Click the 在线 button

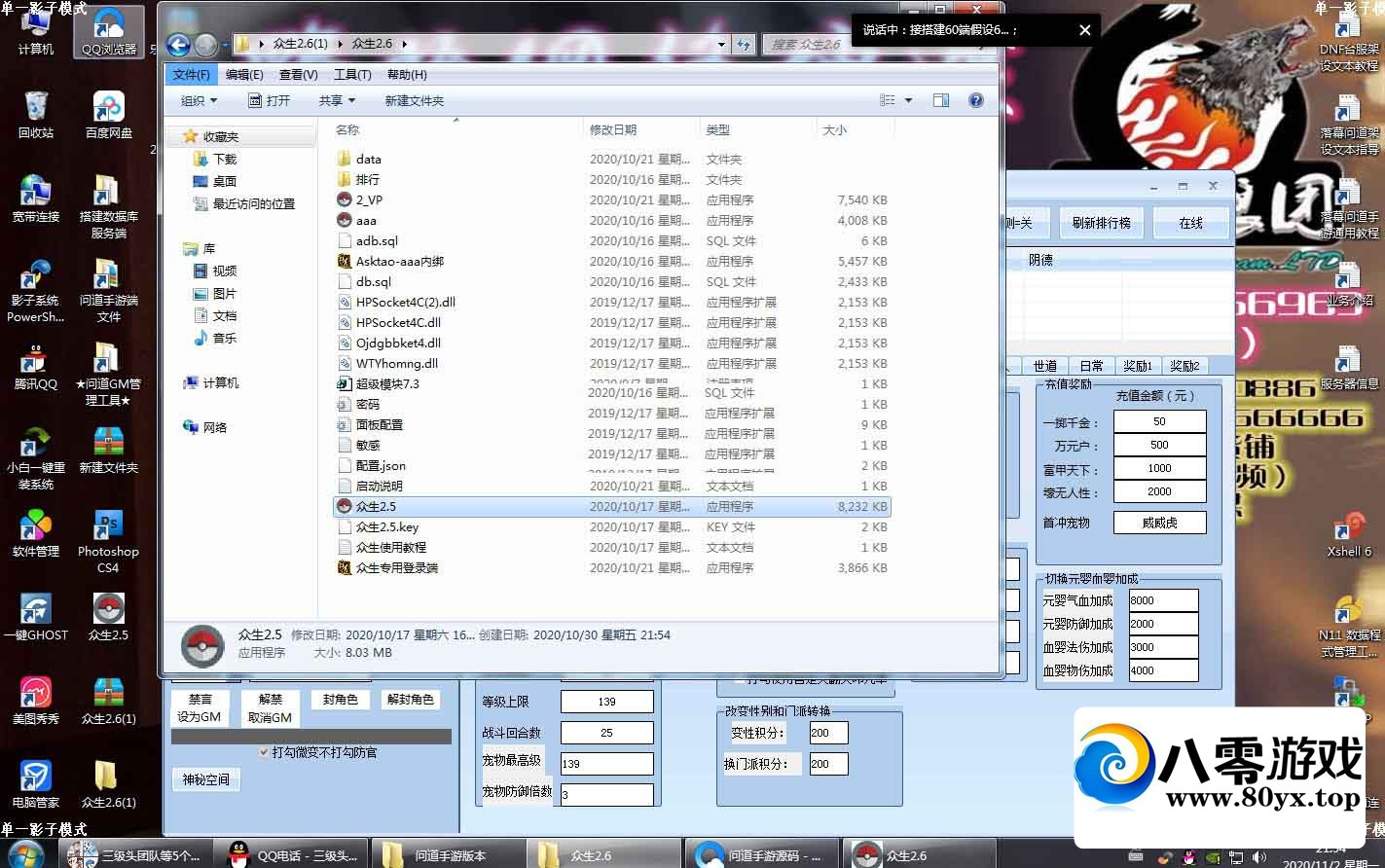[x=1190, y=223]
